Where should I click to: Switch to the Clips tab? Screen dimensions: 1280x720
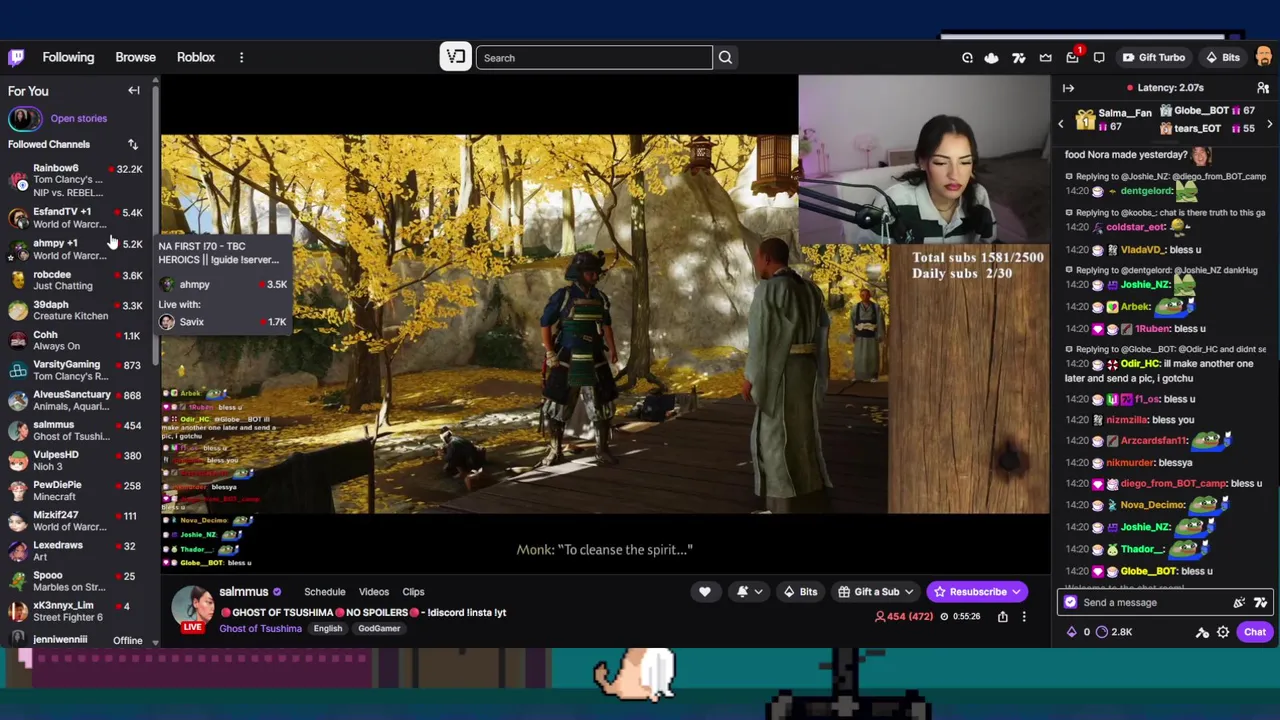point(413,592)
